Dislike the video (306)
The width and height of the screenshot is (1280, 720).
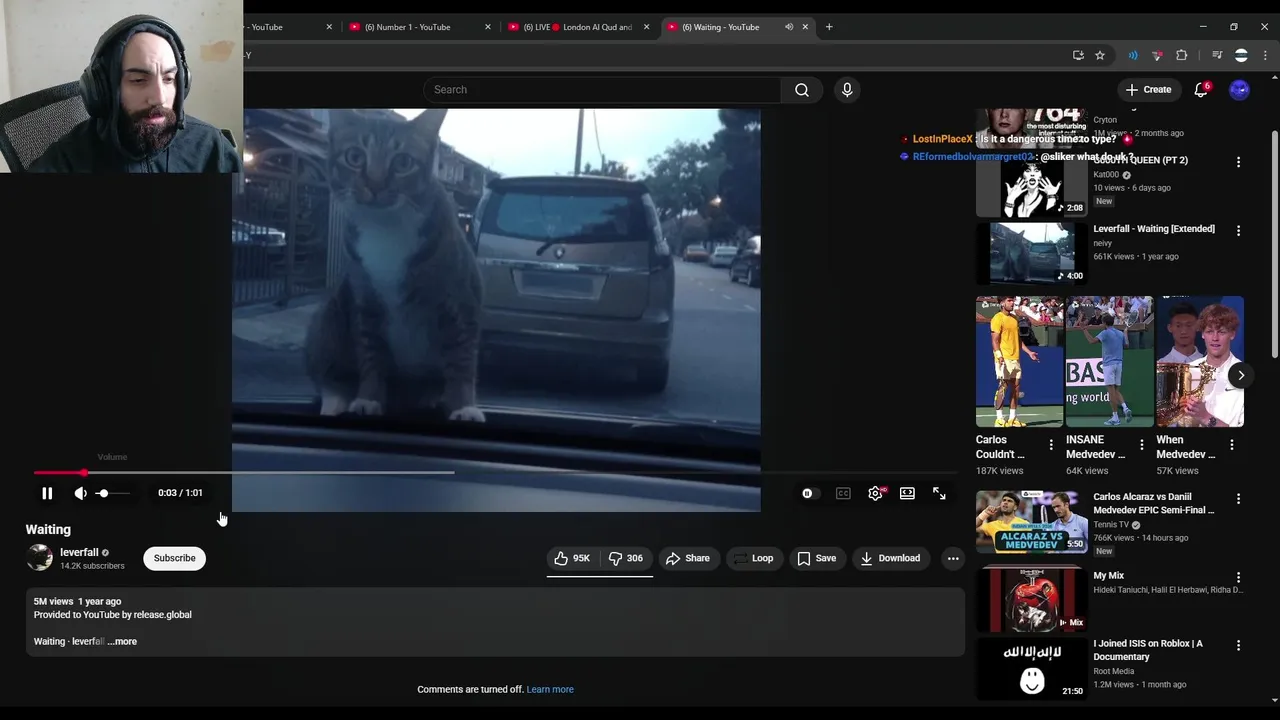(x=626, y=558)
